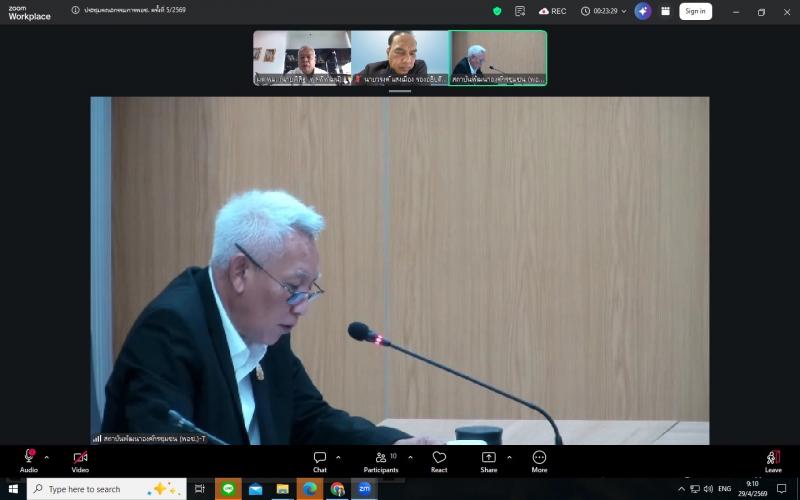Open clock showing 29/4/2569

pos(753,489)
